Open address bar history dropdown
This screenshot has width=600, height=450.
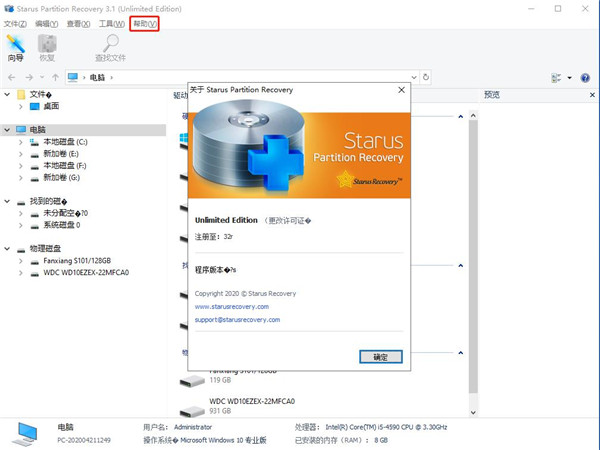tap(414, 77)
